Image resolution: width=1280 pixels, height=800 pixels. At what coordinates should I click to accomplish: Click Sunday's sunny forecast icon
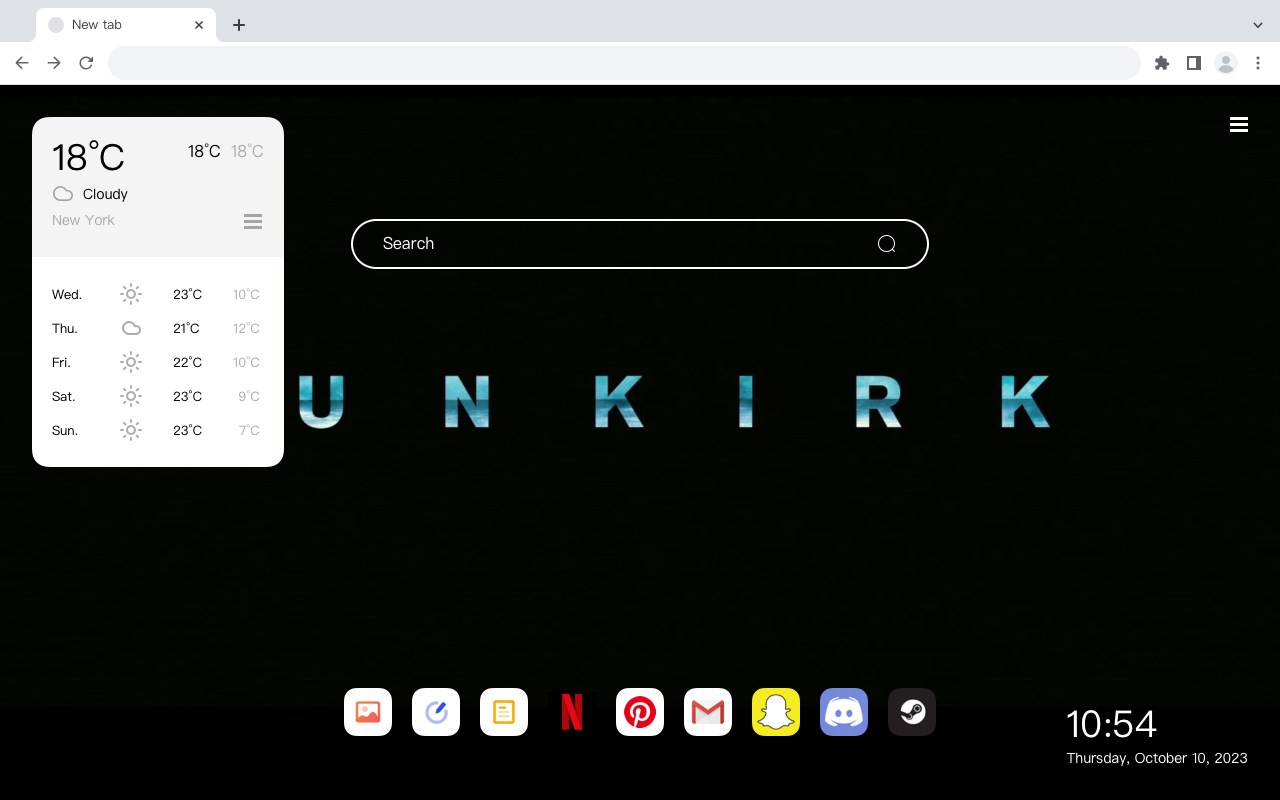[x=131, y=430]
